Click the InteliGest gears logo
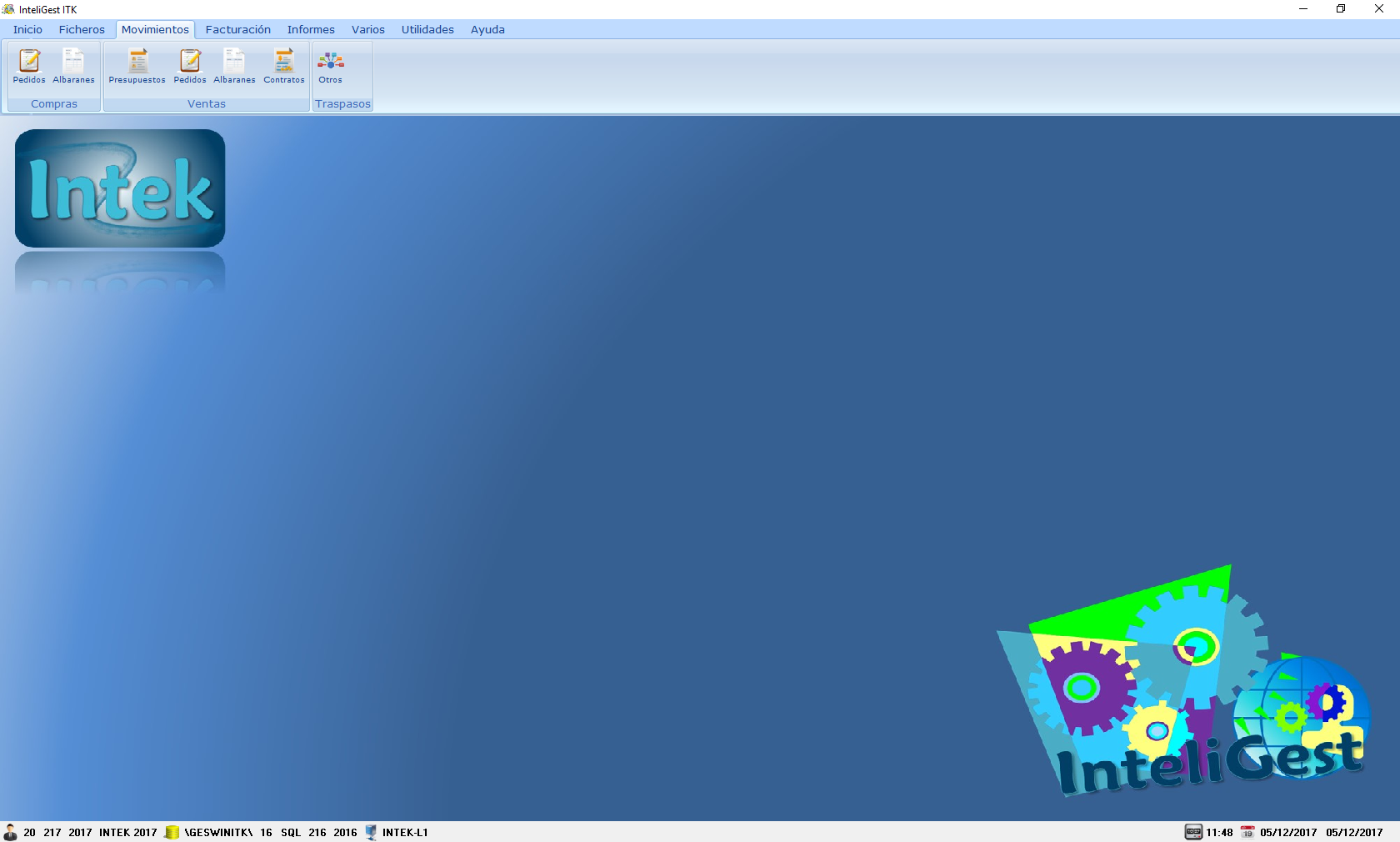 (1184, 681)
